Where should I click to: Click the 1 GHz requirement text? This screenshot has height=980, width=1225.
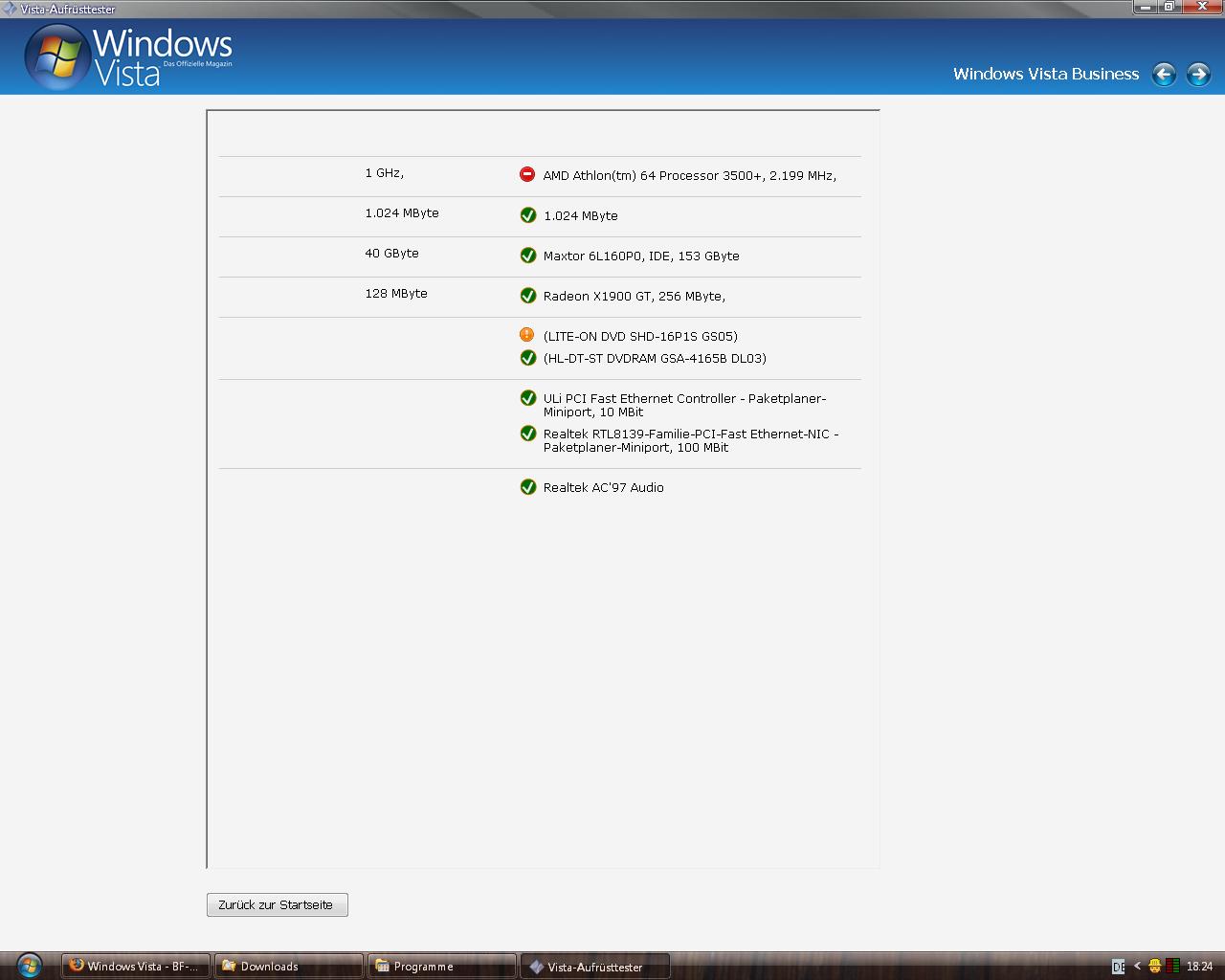pos(384,173)
